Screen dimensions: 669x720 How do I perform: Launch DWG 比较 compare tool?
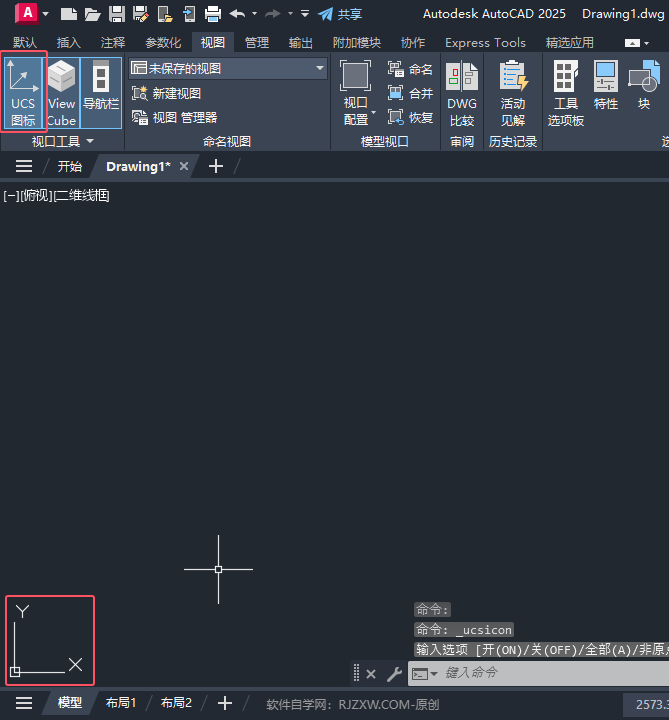(462, 93)
